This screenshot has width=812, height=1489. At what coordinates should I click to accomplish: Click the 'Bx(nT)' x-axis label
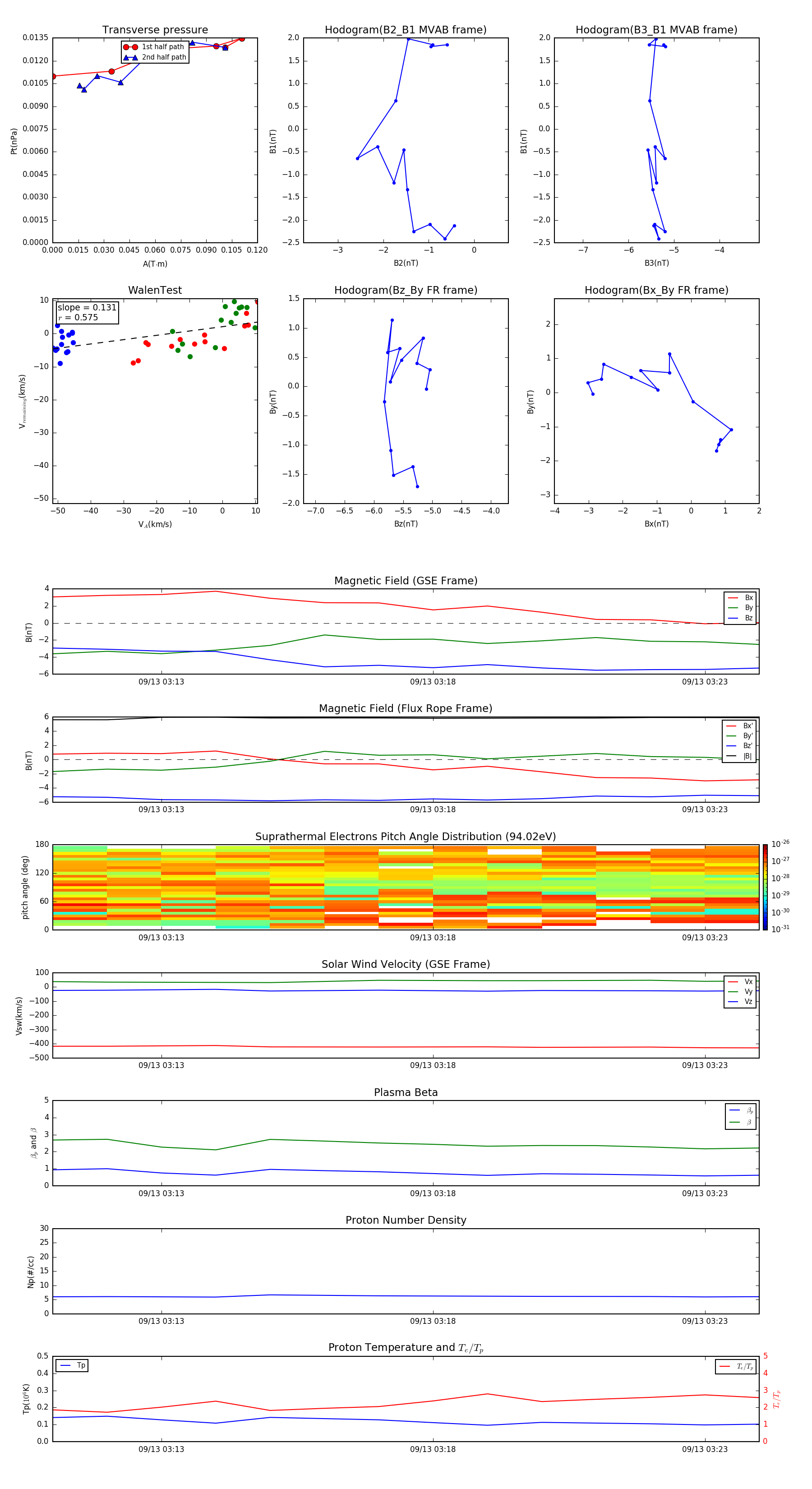tap(656, 524)
